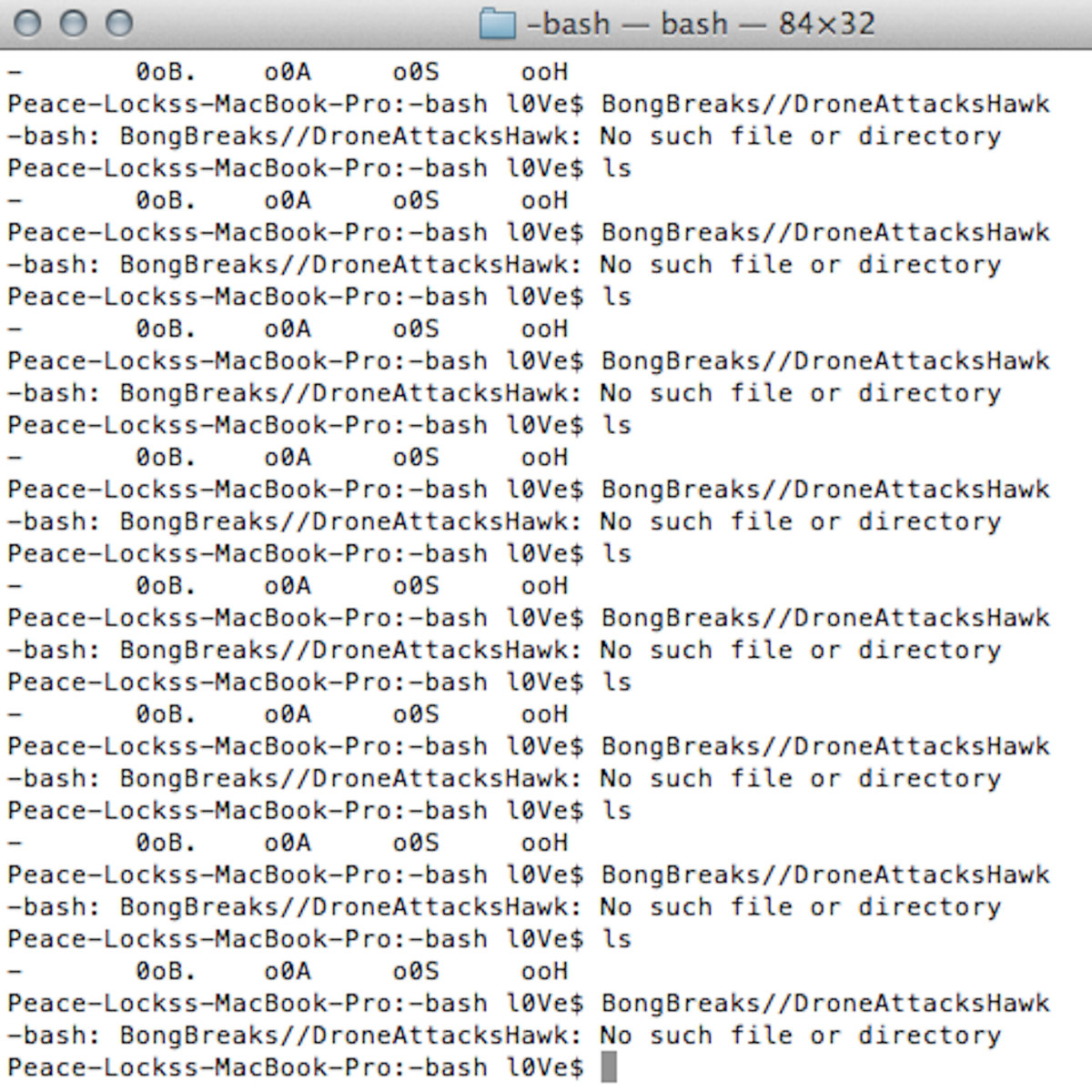
Task: Click "o0A" in the bottommost listing row
Action: click(x=288, y=971)
